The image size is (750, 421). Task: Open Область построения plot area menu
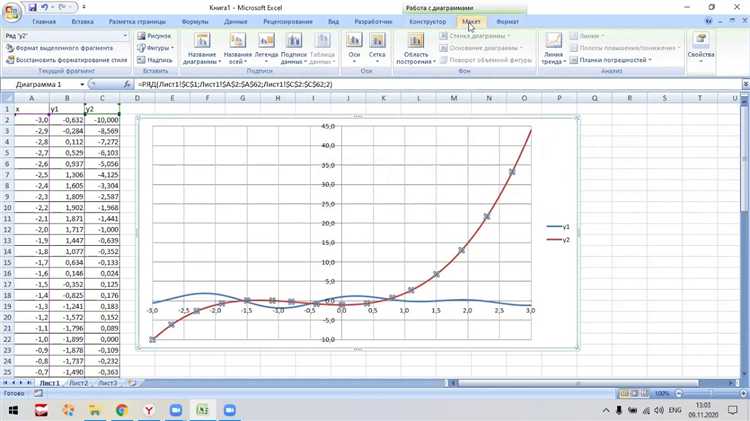tap(416, 48)
